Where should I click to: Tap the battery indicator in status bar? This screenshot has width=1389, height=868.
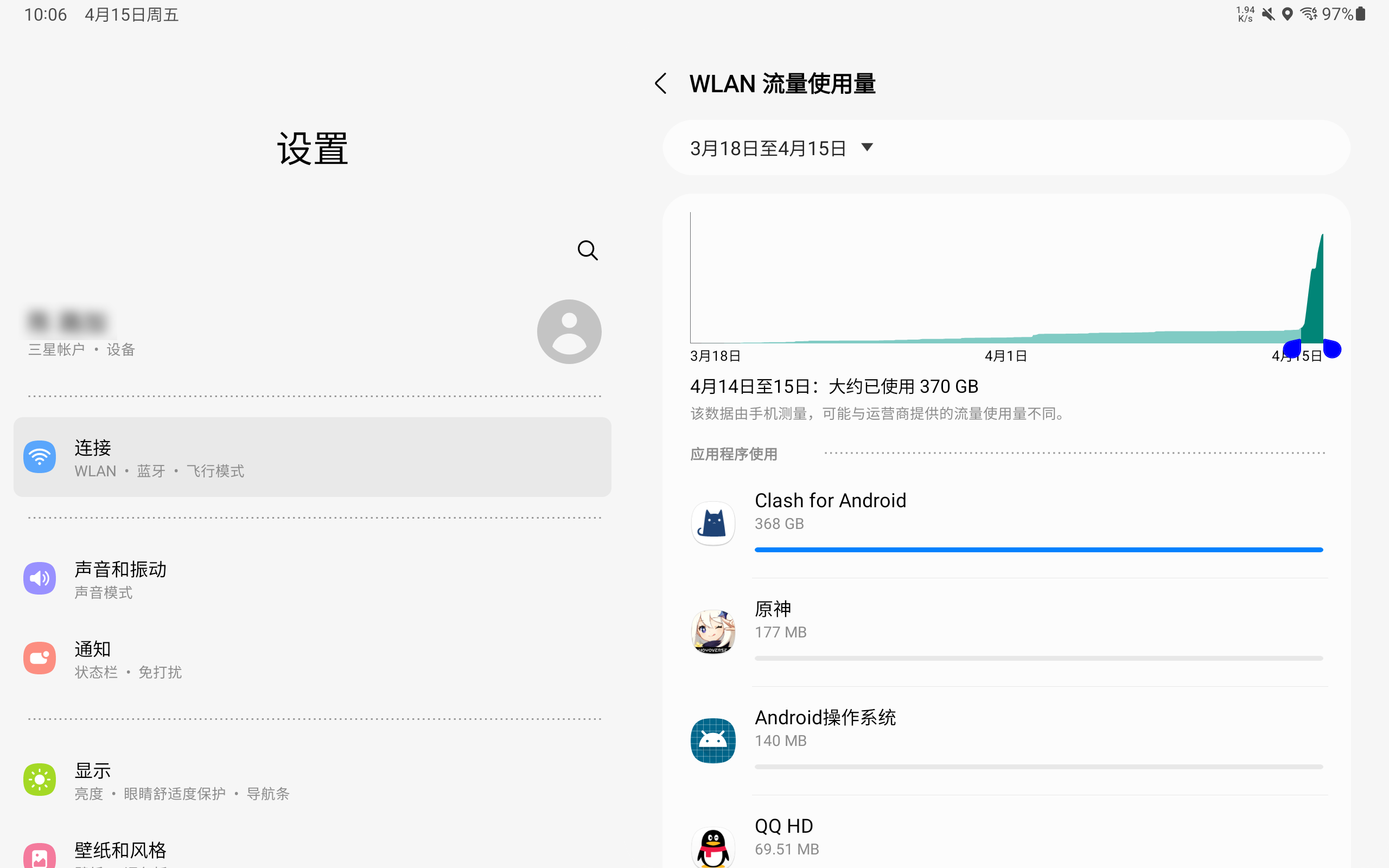[1360, 14]
